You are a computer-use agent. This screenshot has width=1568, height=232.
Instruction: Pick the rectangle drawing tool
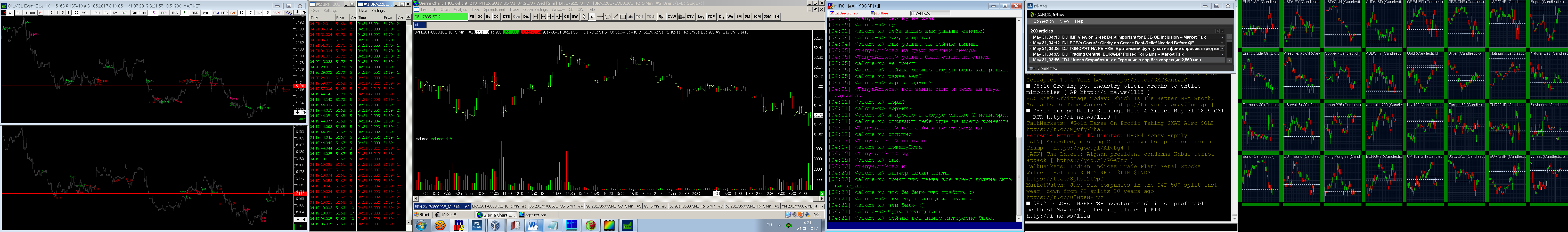pos(623,16)
